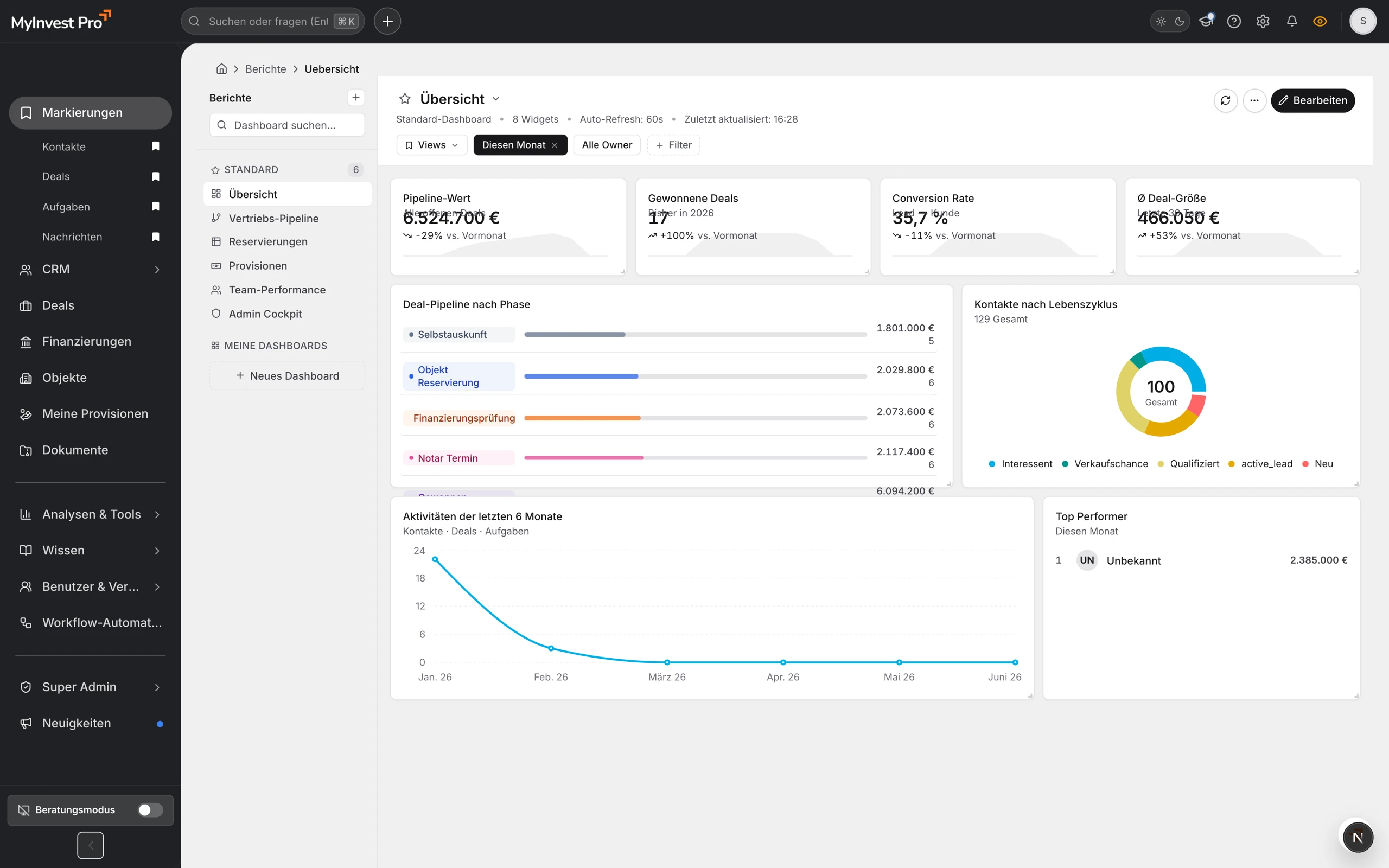The width and height of the screenshot is (1389, 868).
Task: Click the Objekt Reservierung progress bar
Action: [x=695, y=376]
